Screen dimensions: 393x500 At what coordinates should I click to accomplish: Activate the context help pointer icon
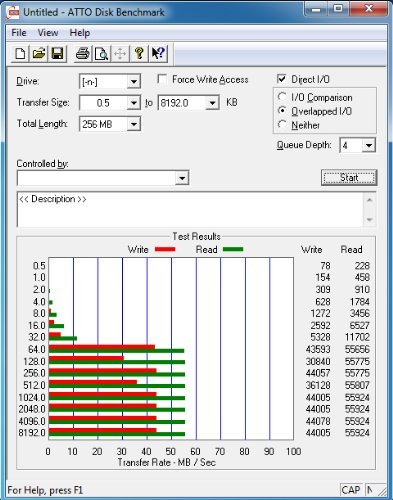[x=158, y=53]
